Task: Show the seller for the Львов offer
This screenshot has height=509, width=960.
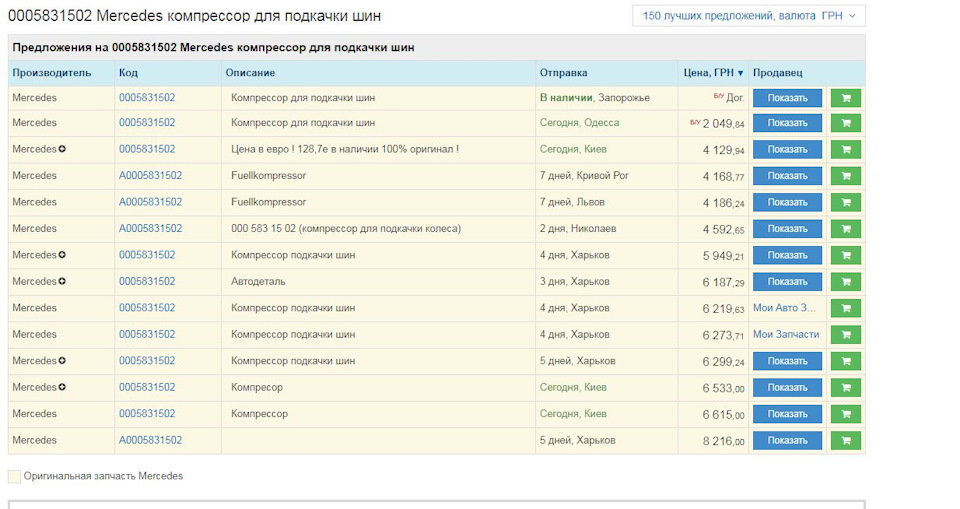Action: pyautogui.click(x=787, y=202)
